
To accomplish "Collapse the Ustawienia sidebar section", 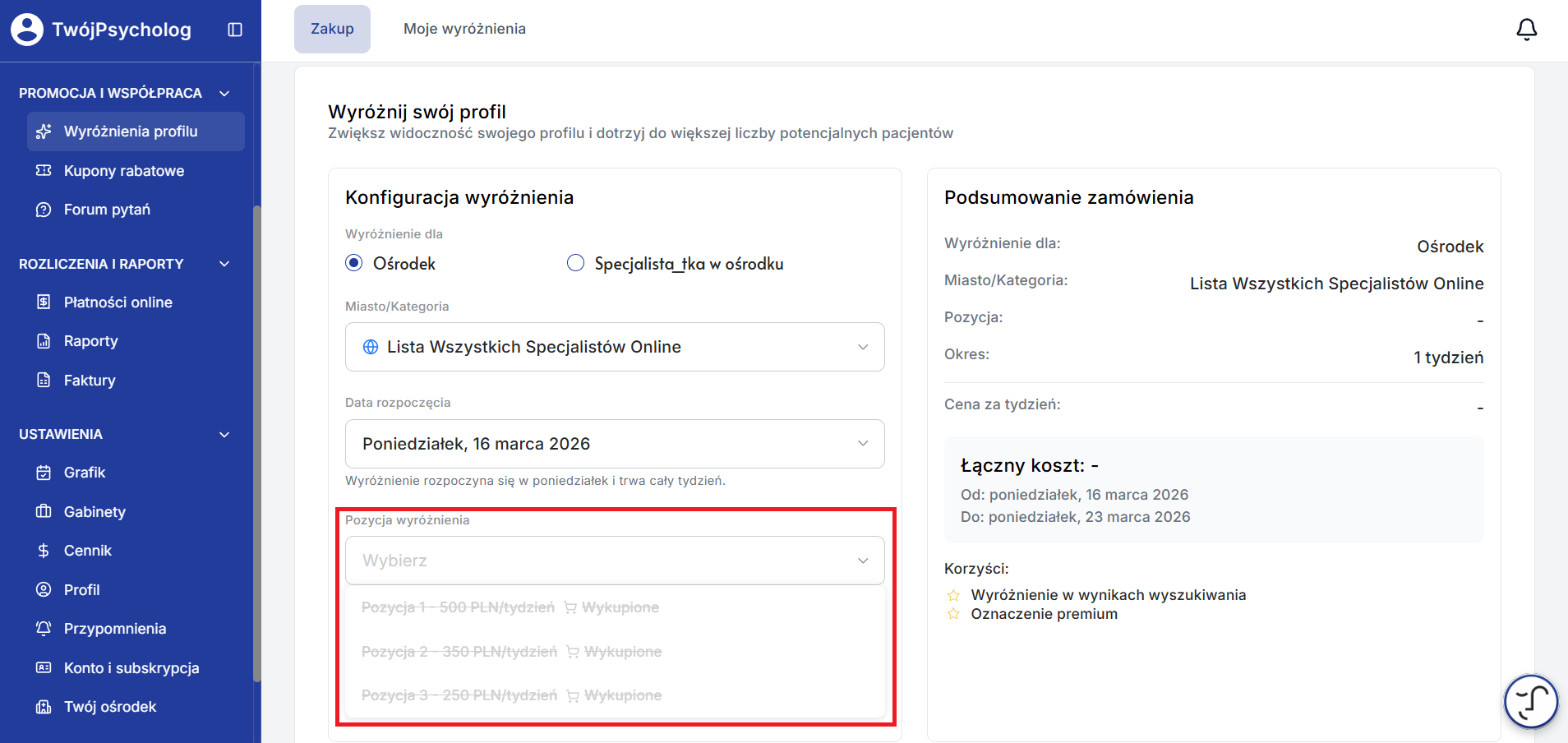I will pyautogui.click(x=224, y=435).
